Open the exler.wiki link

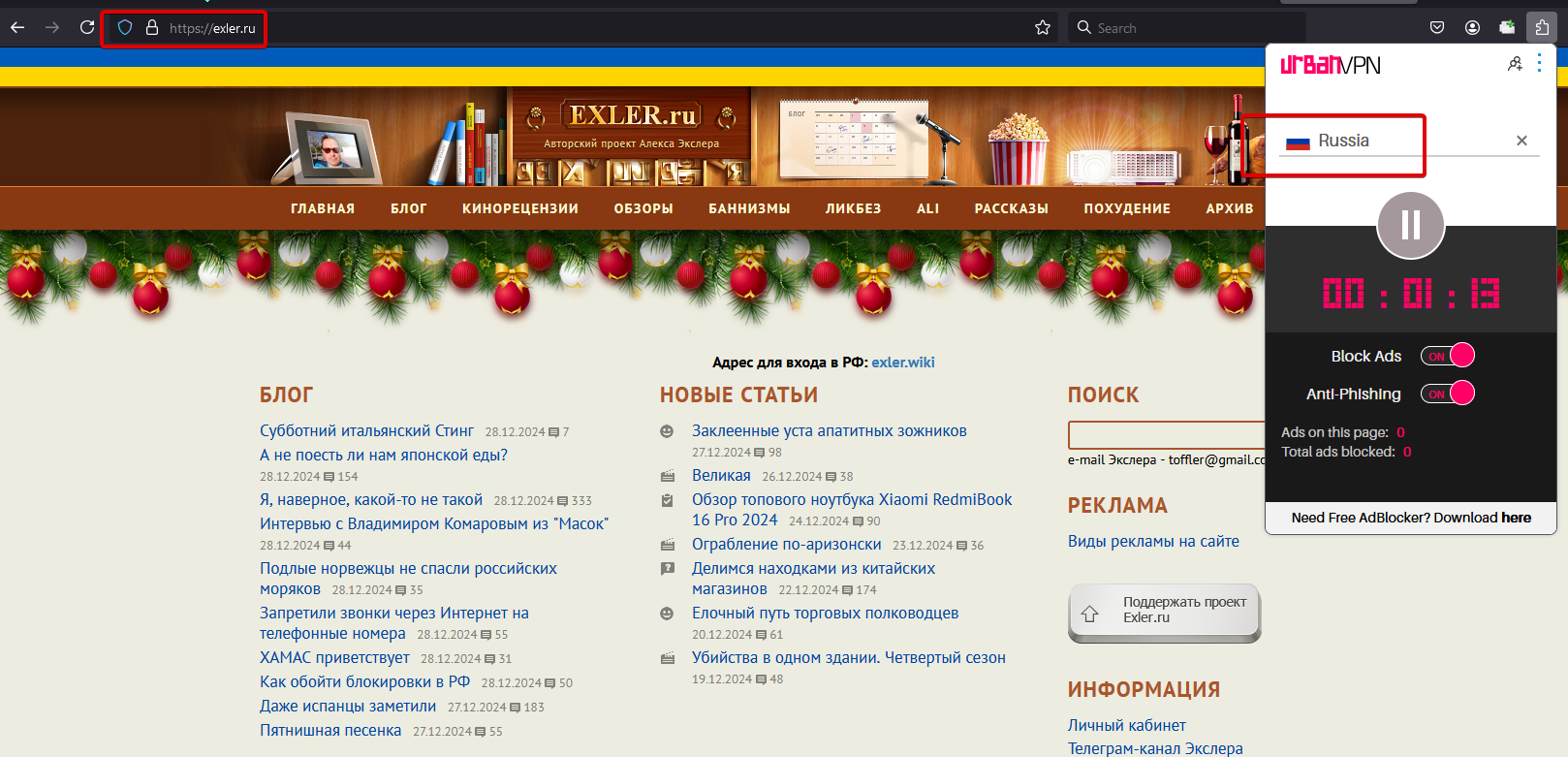click(x=902, y=363)
